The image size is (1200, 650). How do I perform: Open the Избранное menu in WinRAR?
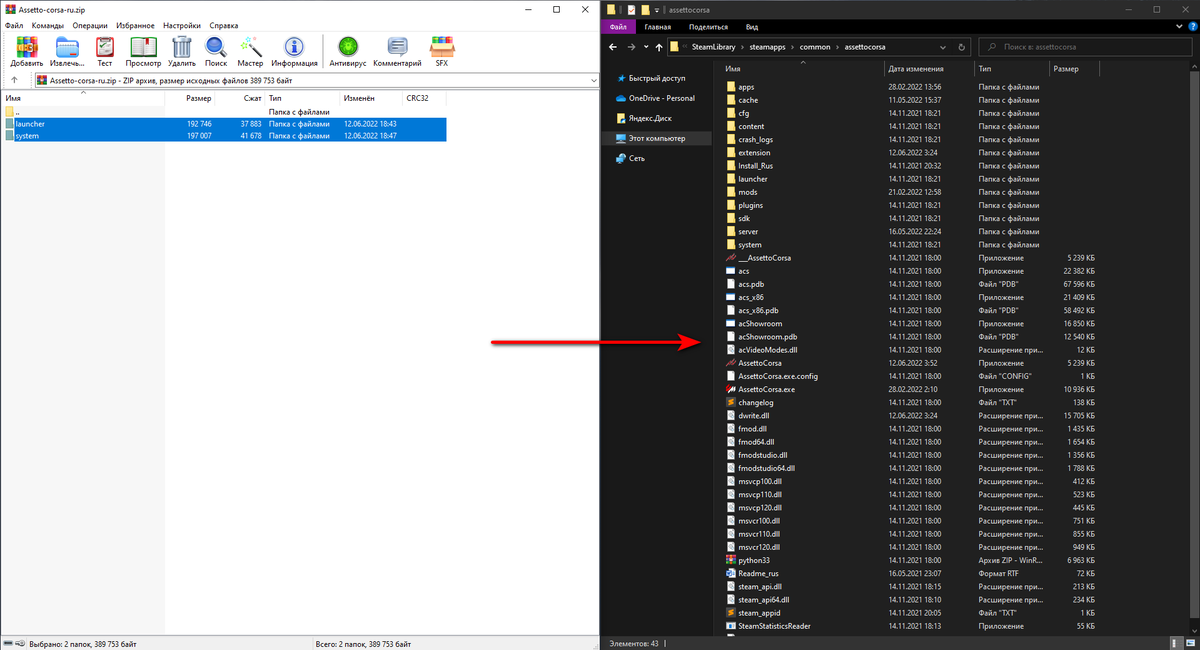[x=135, y=24]
